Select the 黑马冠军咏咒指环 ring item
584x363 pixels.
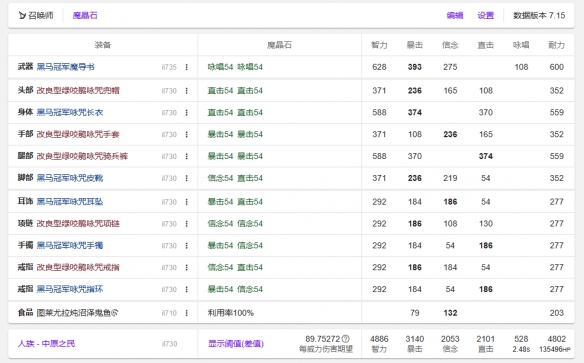pyautogui.click(x=70, y=289)
